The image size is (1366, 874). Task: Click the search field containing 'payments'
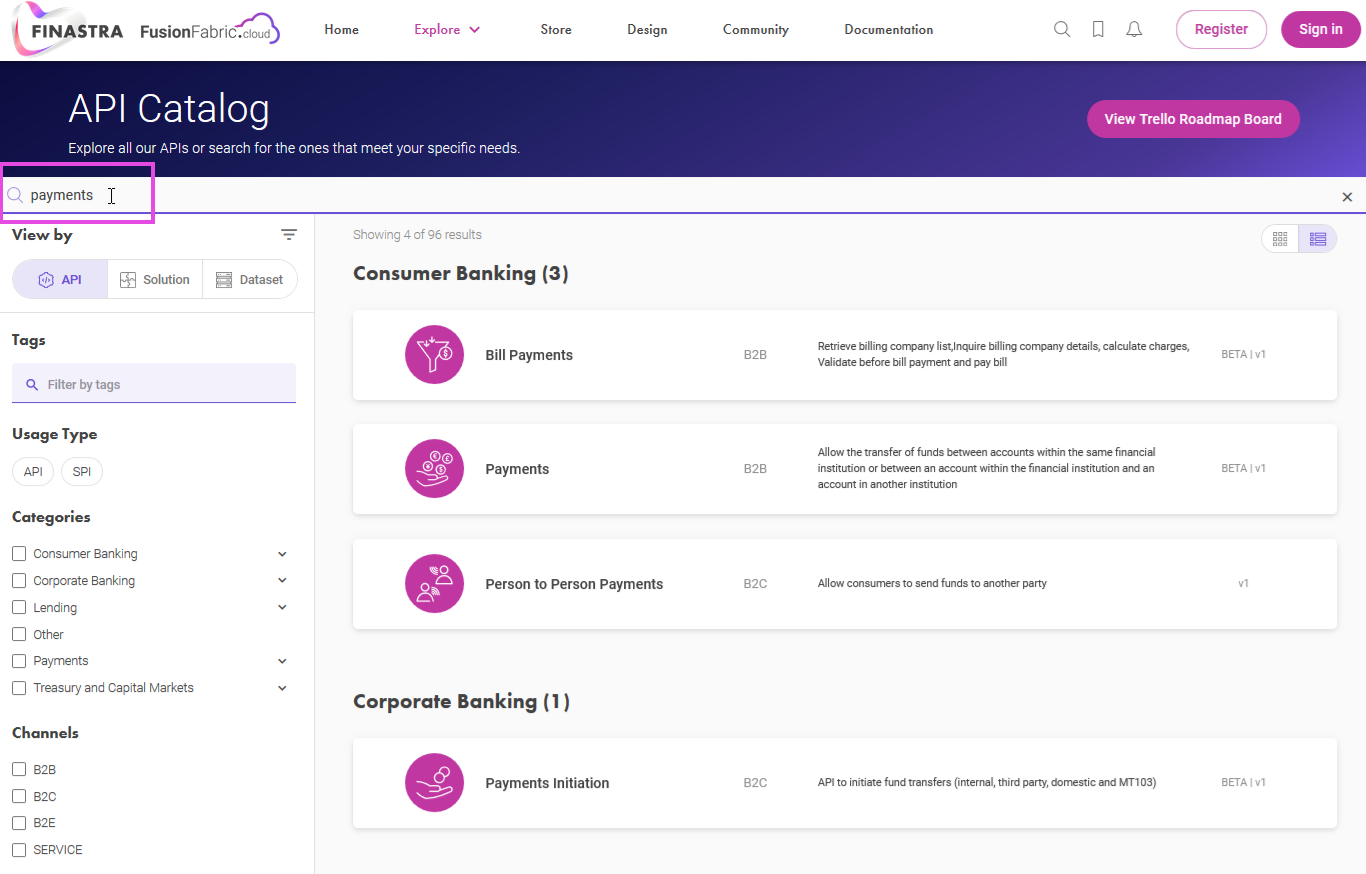coord(683,196)
